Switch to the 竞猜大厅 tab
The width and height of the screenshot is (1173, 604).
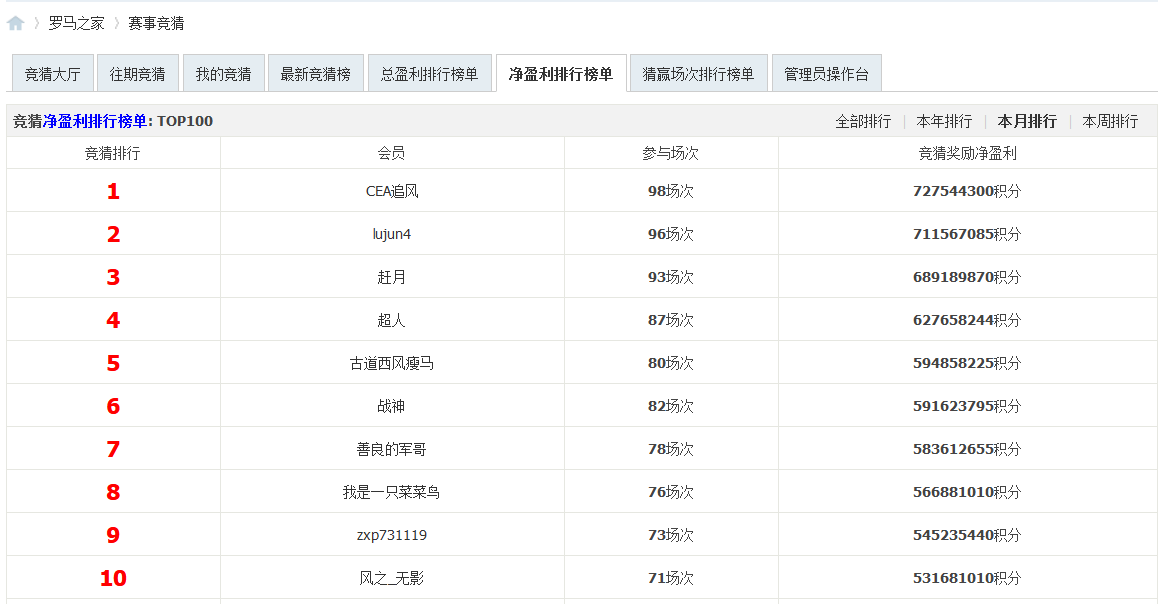pyautogui.click(x=51, y=72)
